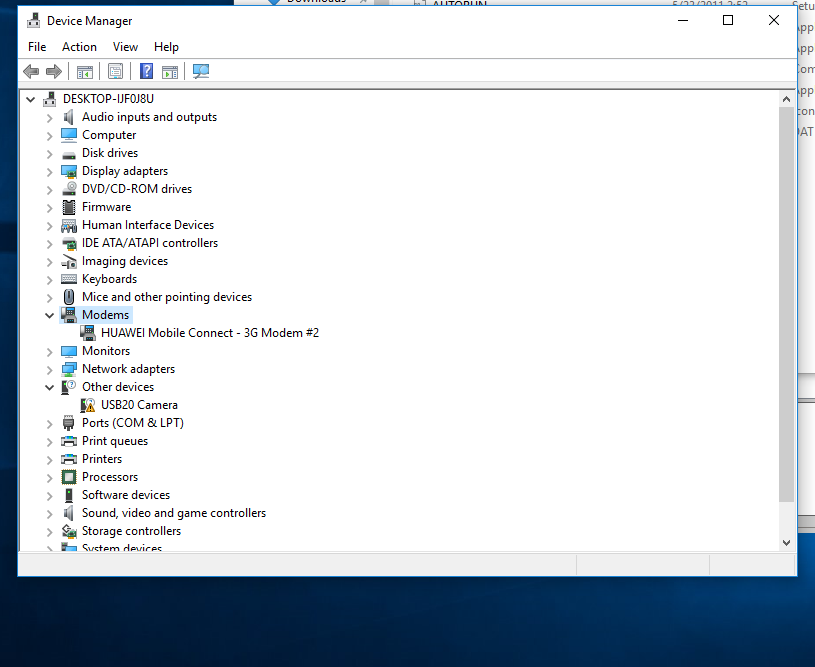Open the View menu
Image resolution: width=815 pixels, height=667 pixels.
(x=125, y=47)
